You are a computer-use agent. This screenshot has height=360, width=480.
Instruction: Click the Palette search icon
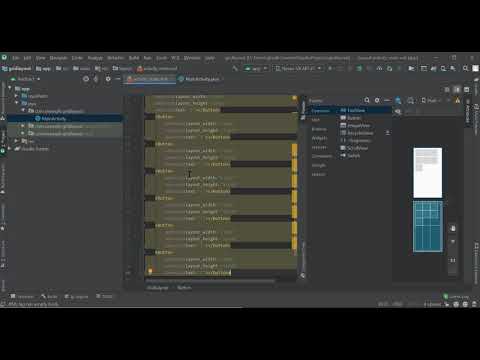point(367,100)
